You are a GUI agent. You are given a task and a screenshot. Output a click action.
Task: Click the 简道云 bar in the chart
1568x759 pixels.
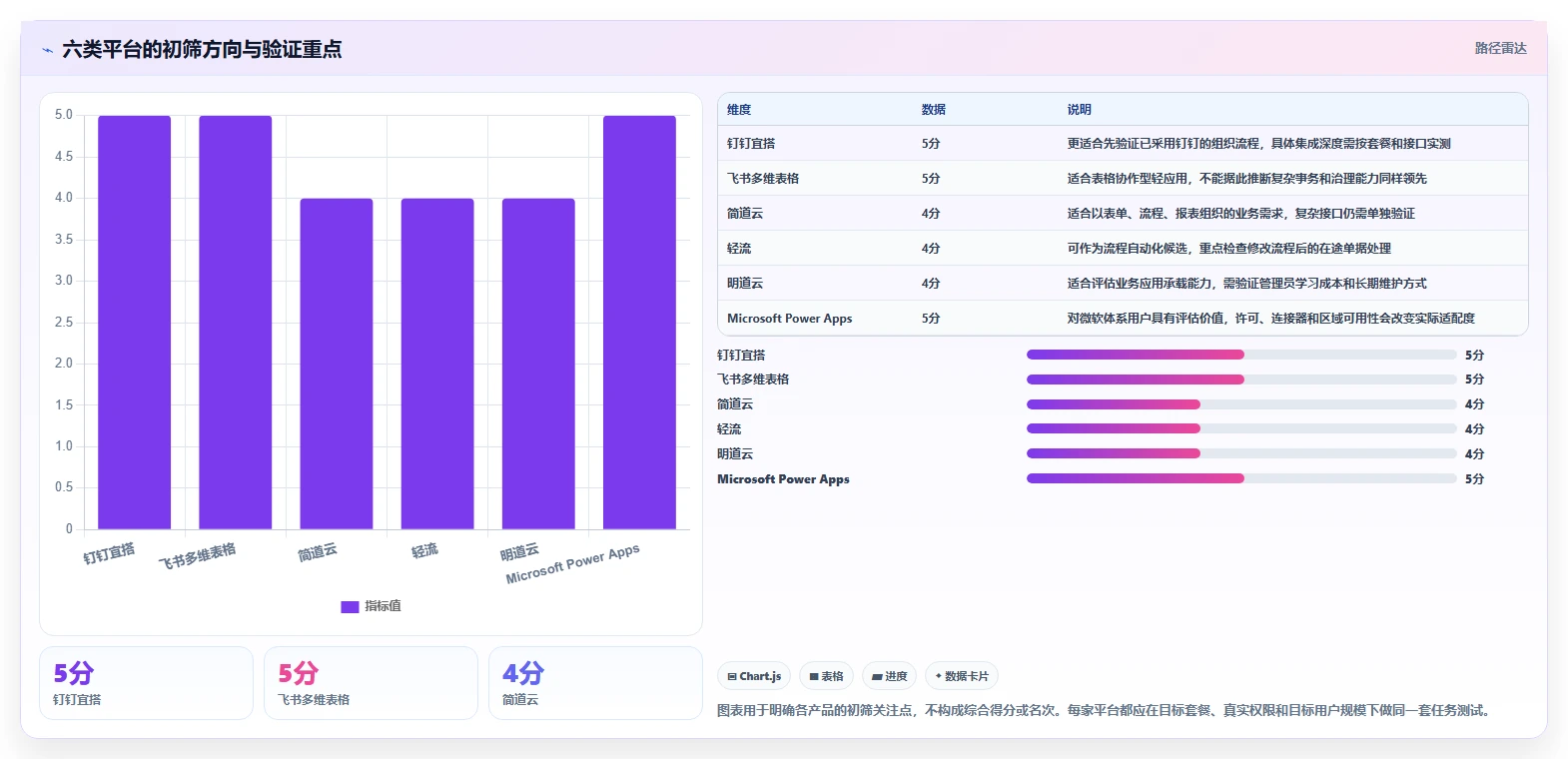tap(337, 364)
